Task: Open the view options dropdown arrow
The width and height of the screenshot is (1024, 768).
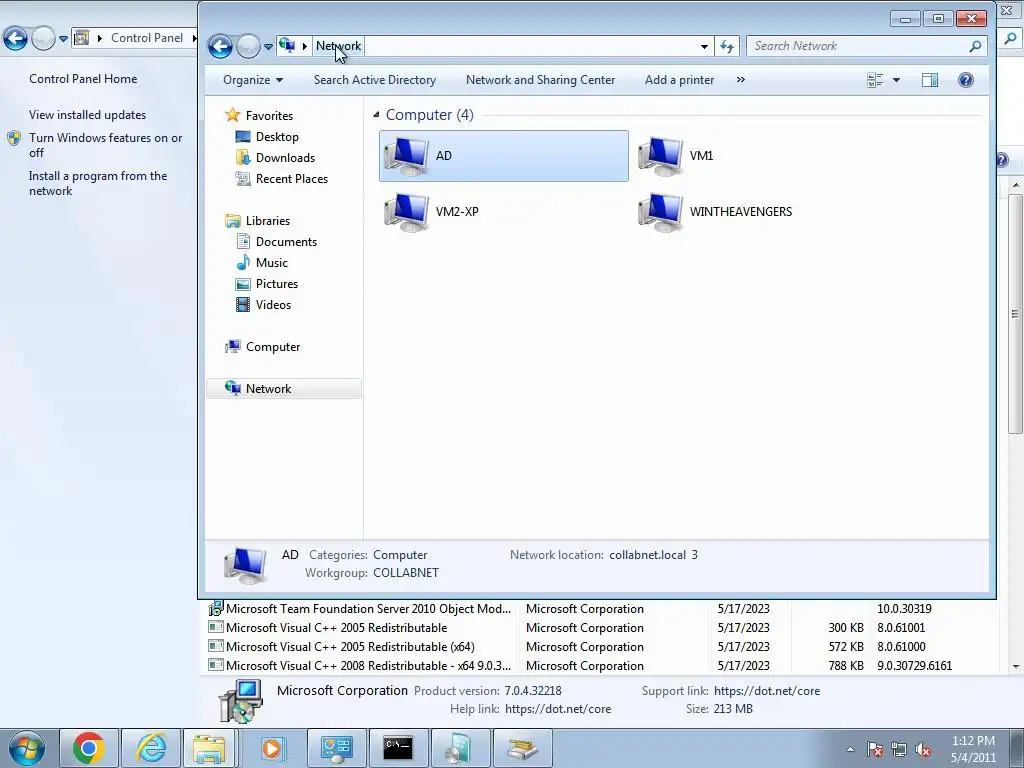Action: pyautogui.click(x=896, y=80)
